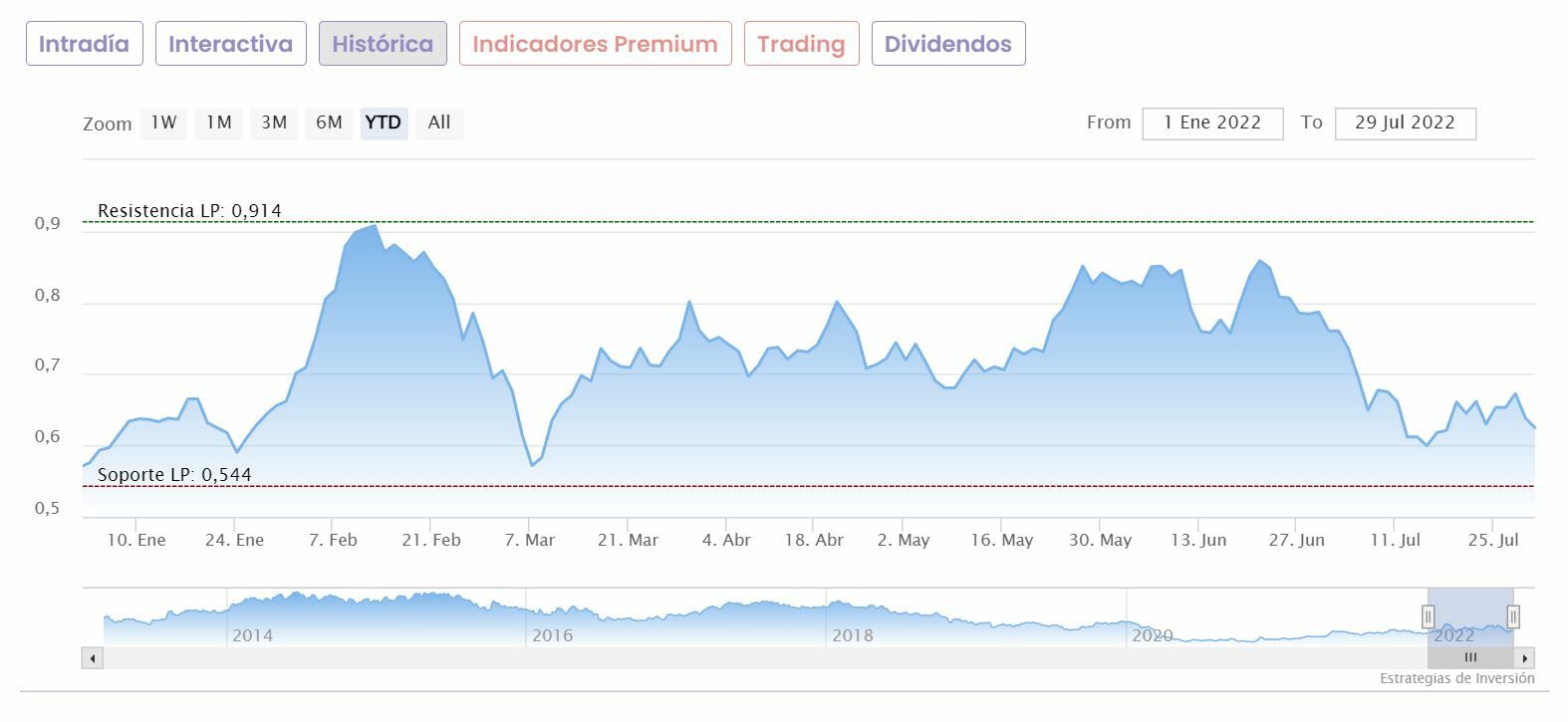Open the Intradía tab
This screenshot has width=1568, height=722.
(x=85, y=44)
